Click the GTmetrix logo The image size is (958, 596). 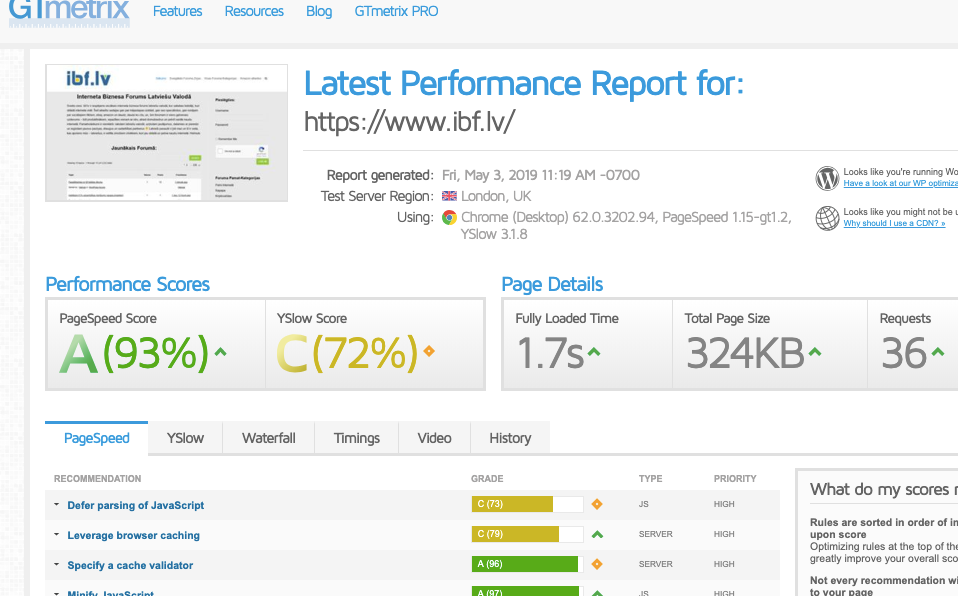[x=68, y=11]
